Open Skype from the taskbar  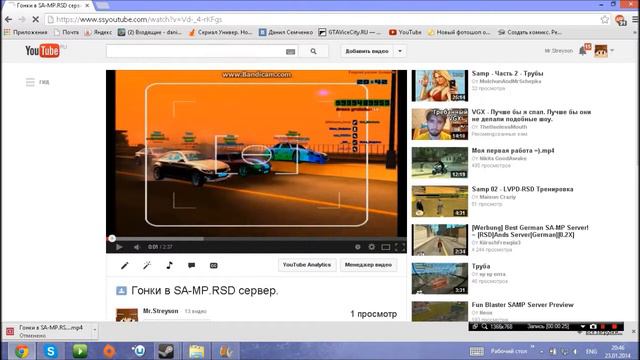[x=51, y=351]
